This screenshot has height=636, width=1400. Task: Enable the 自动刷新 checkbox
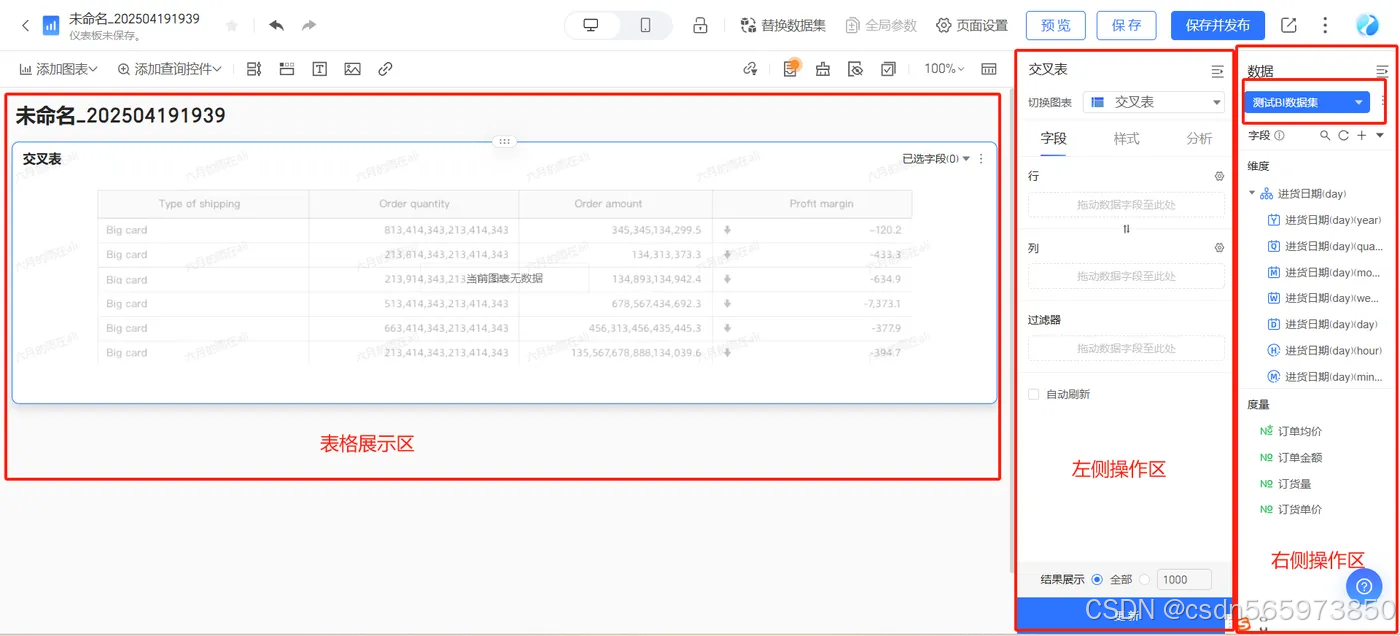click(x=1034, y=394)
